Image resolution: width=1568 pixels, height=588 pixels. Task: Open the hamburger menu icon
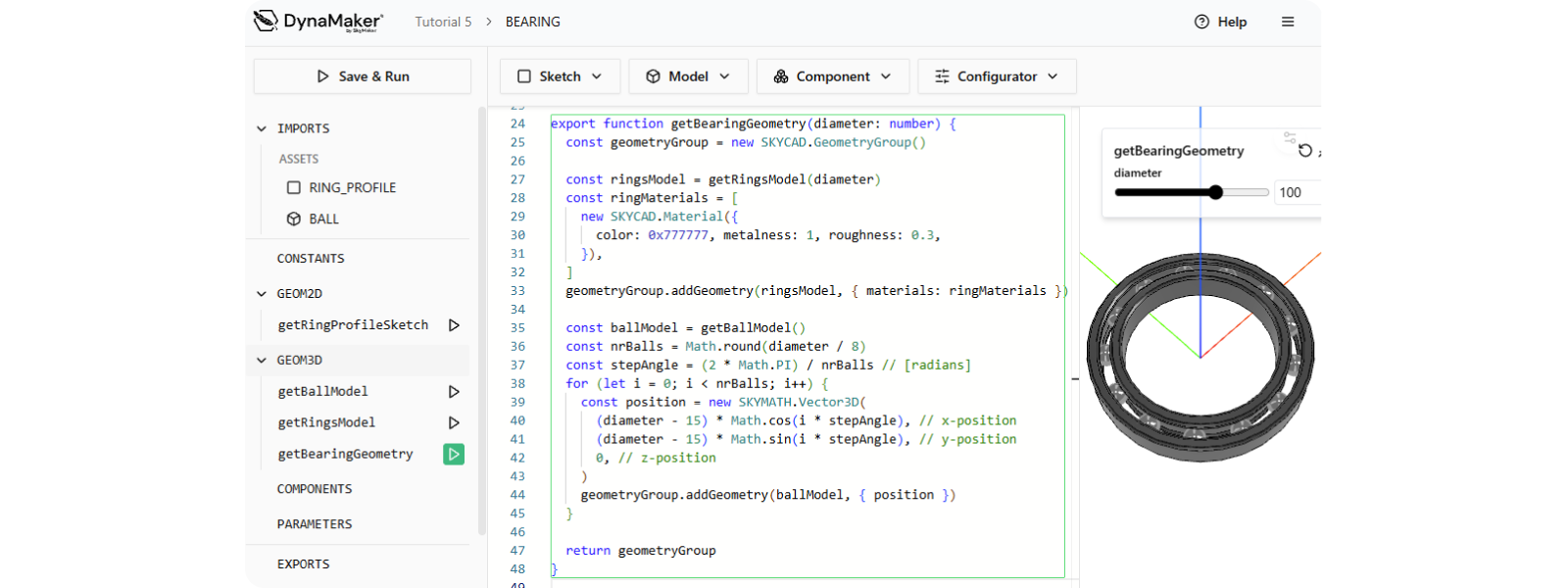(1288, 22)
